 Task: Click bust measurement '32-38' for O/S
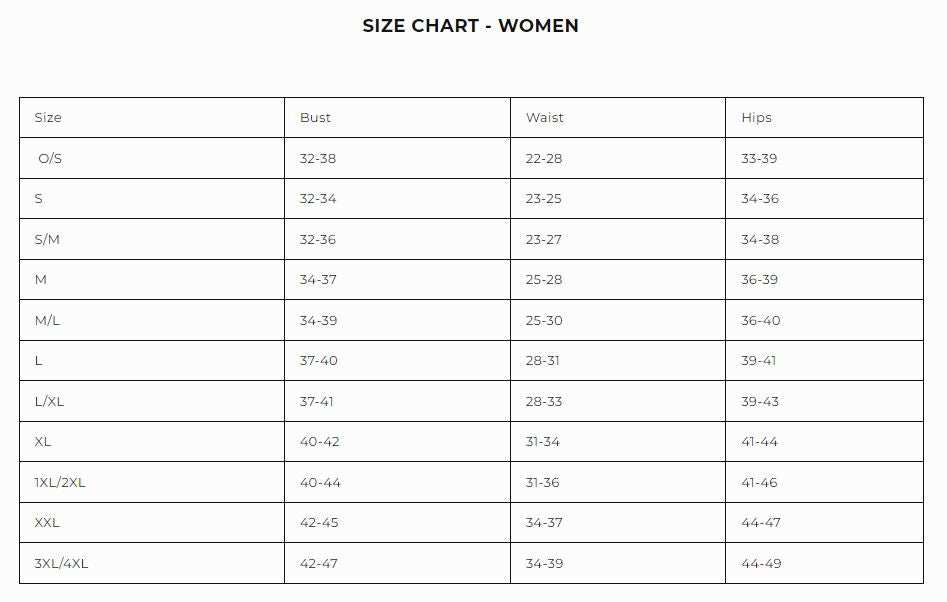click(318, 159)
